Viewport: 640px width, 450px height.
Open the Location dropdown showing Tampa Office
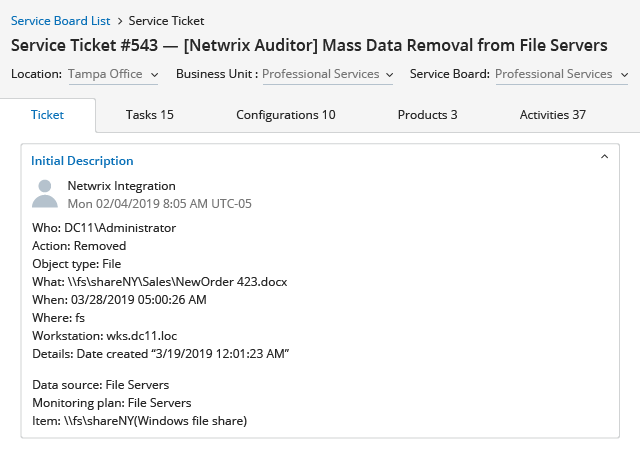tap(113, 75)
